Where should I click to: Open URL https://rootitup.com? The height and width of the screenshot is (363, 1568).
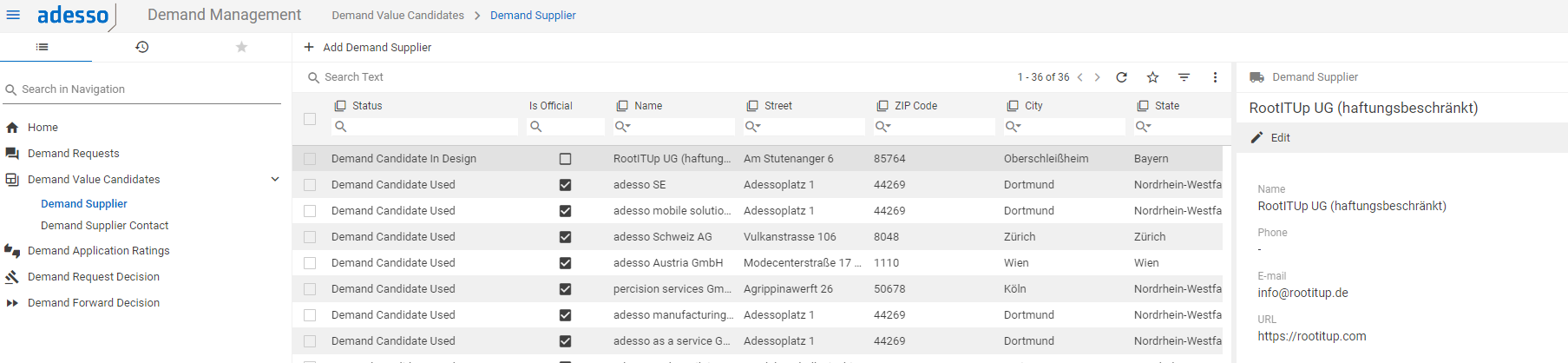pos(1312,336)
